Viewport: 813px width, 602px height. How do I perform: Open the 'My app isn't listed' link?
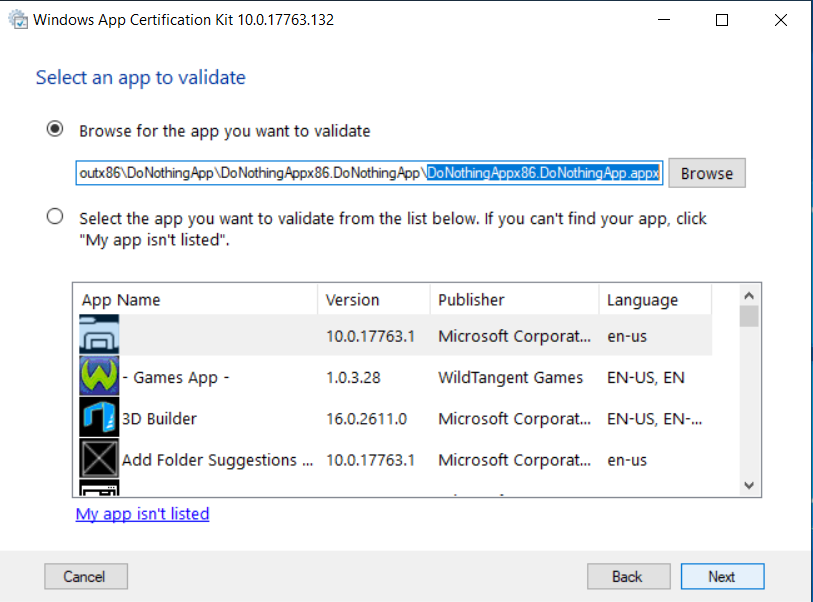point(143,514)
